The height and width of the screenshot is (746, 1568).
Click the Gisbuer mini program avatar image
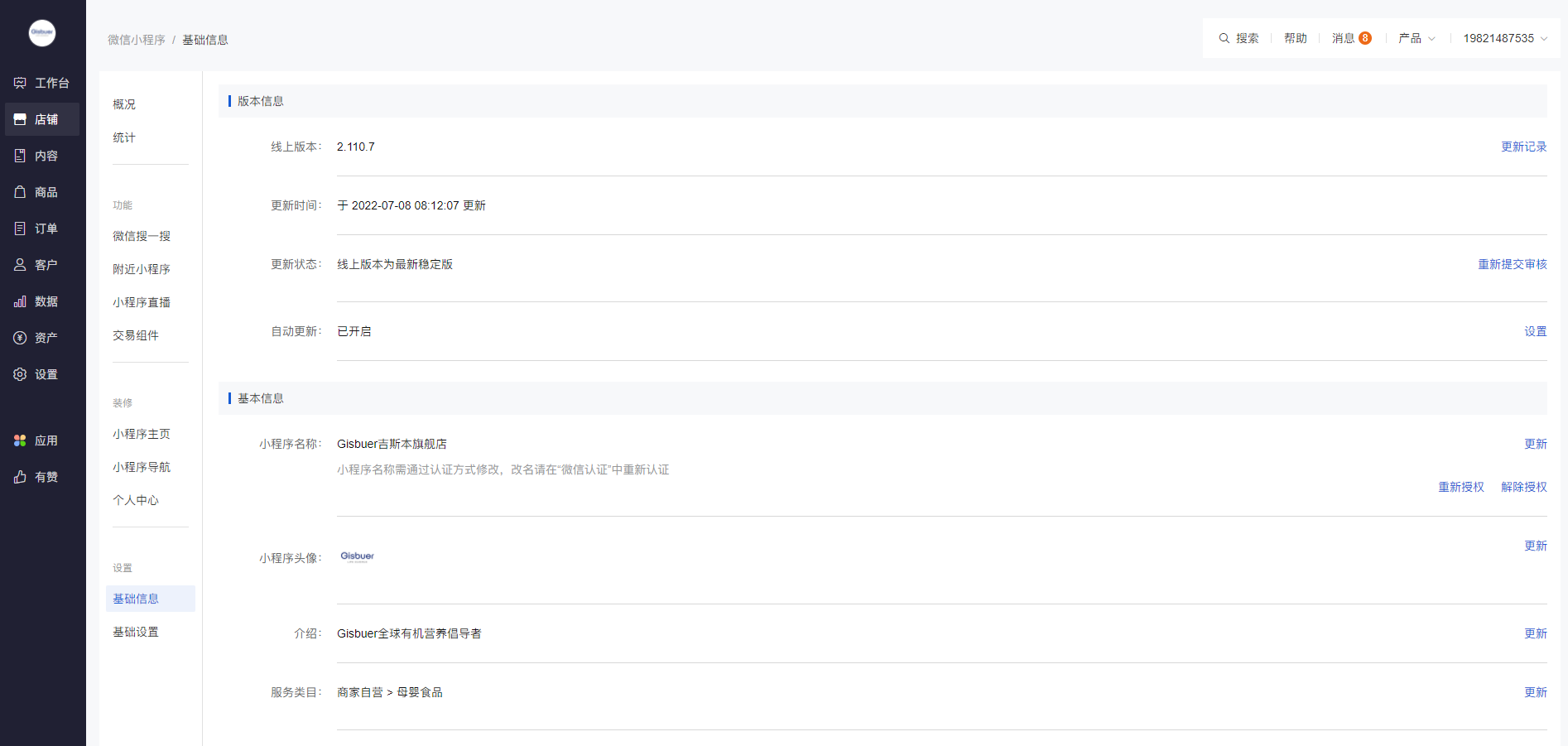pos(357,556)
